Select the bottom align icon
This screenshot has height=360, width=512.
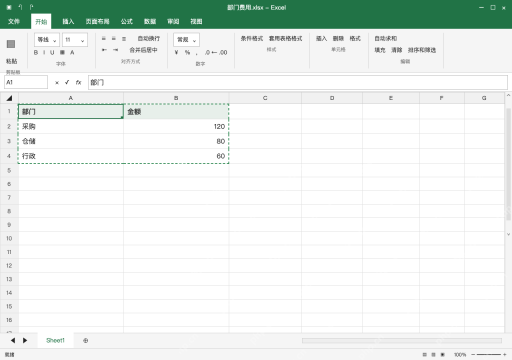(124, 39)
